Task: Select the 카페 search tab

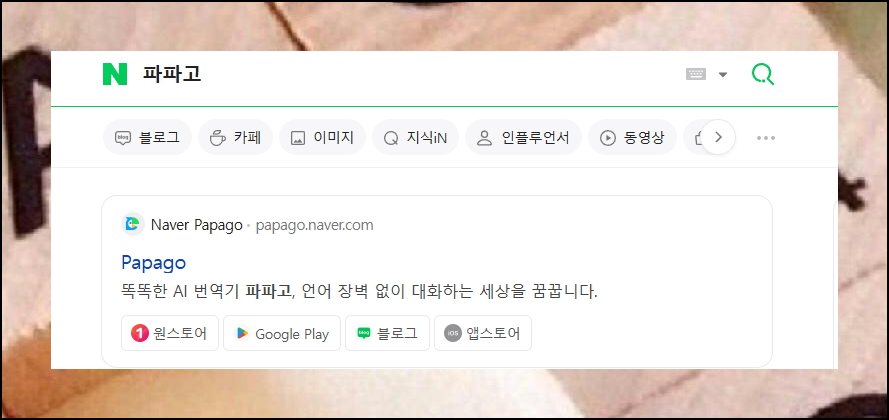Action: point(235,137)
